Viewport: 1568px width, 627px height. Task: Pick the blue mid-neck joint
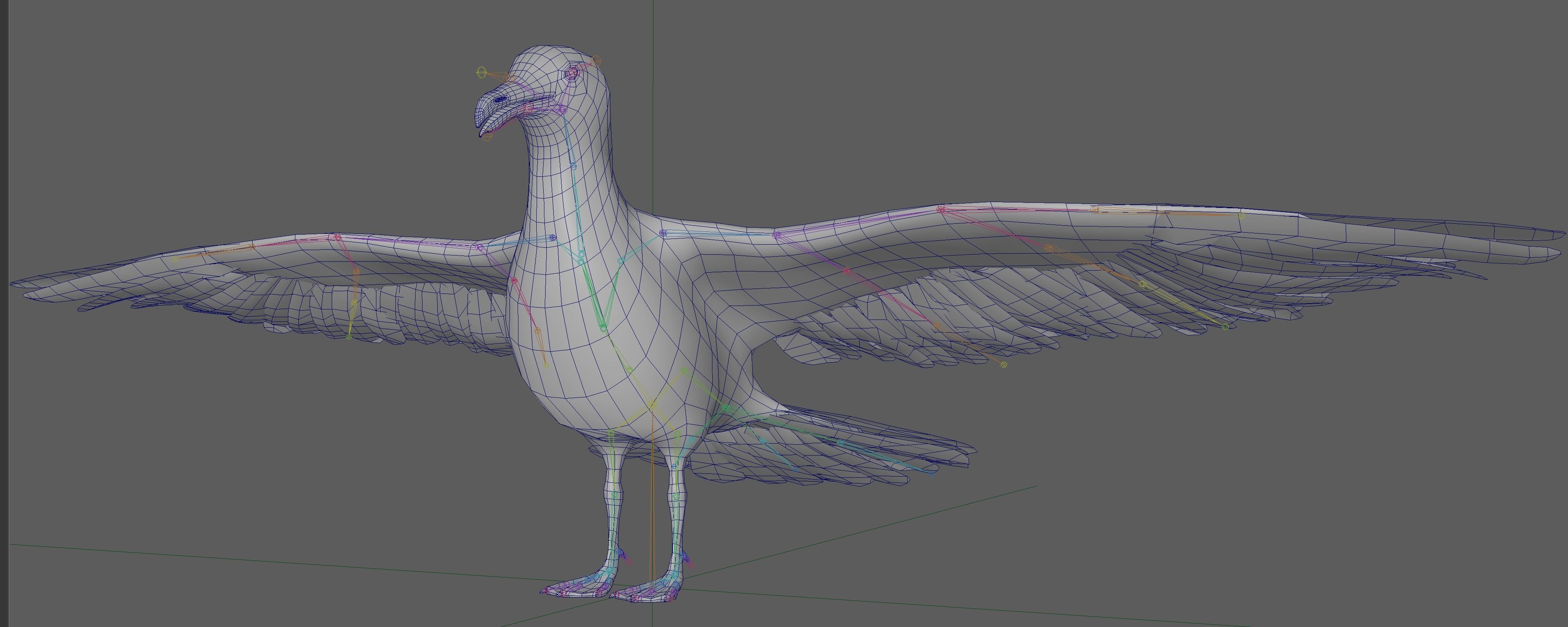point(573,166)
